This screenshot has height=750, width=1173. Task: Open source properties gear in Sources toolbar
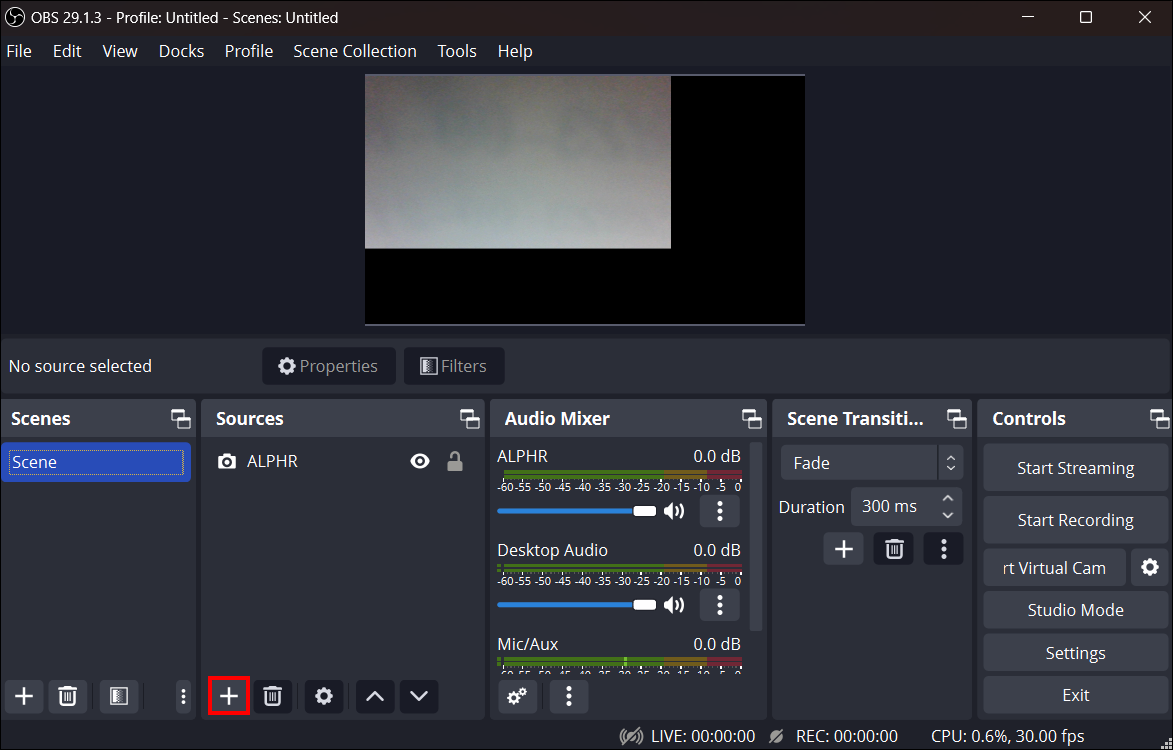click(324, 696)
